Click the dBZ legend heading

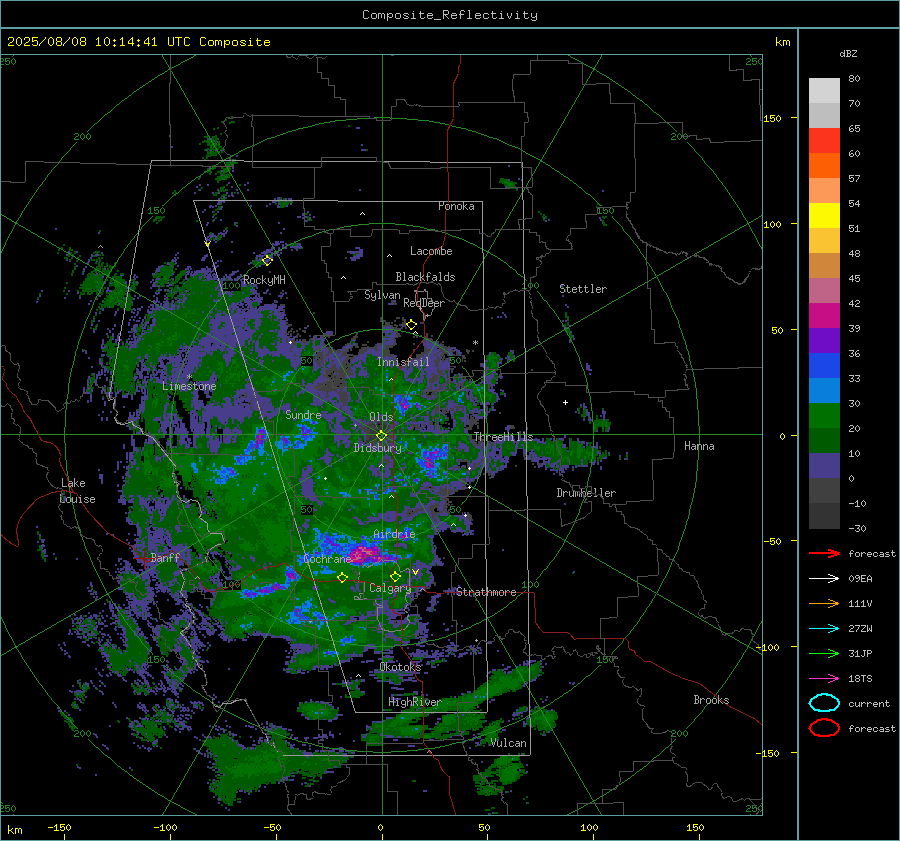(x=848, y=54)
